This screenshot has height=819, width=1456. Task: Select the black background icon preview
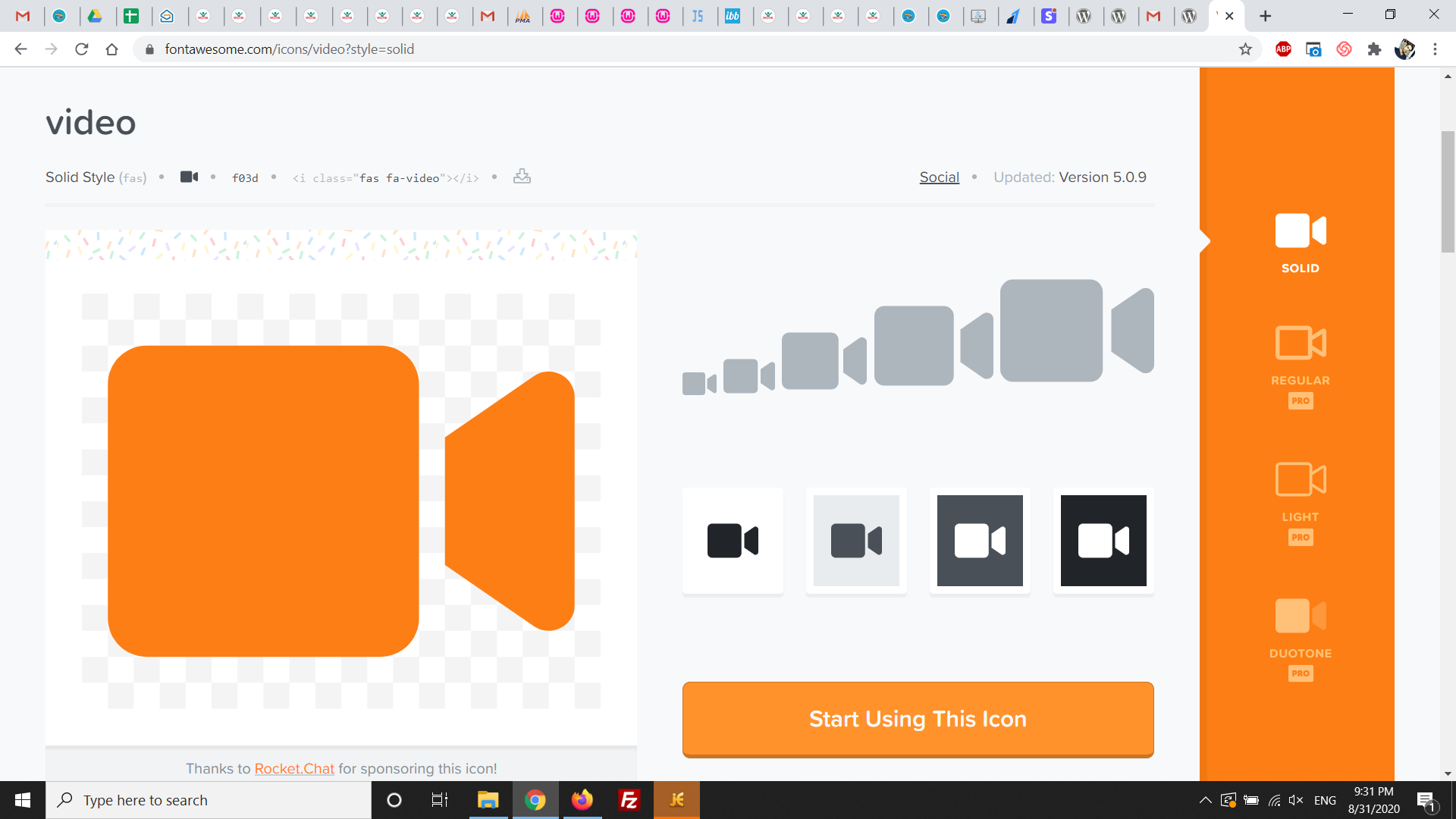(1103, 541)
